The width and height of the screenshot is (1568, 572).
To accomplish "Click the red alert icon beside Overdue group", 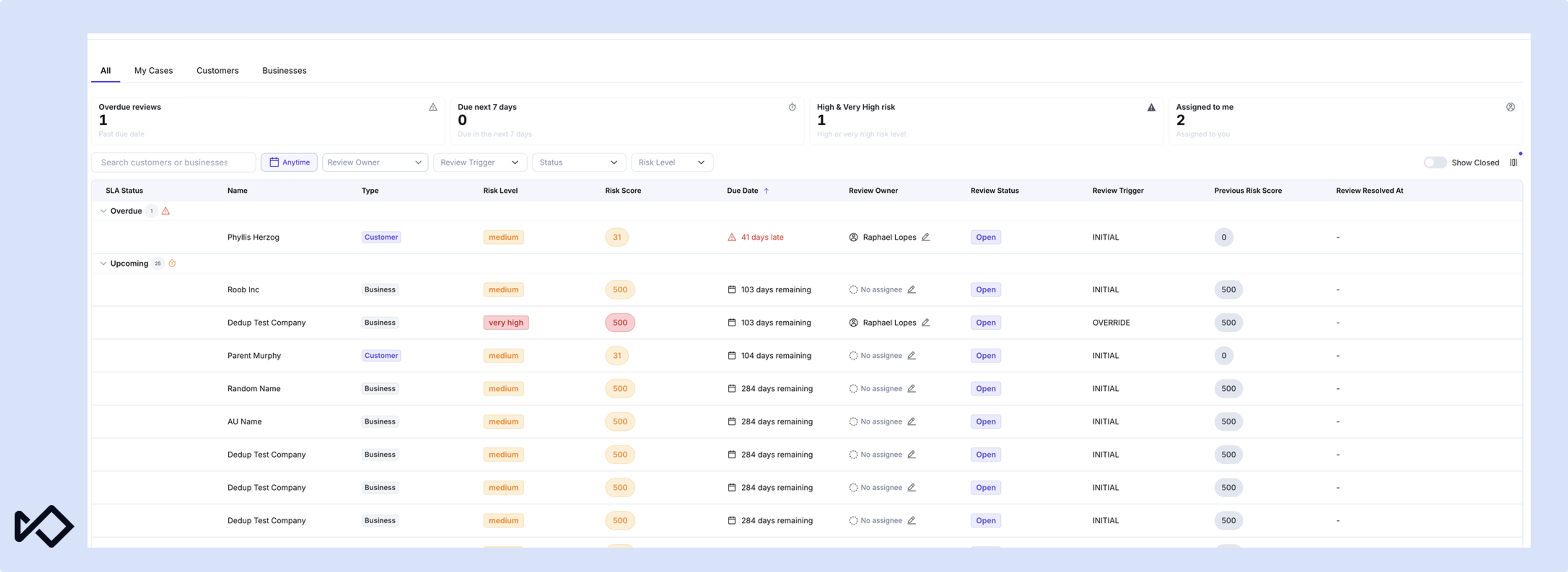I will pyautogui.click(x=165, y=211).
